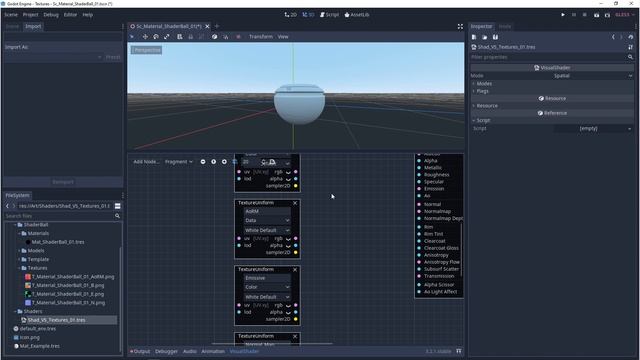Toggle fullscreen viewport with distraction-free icon
The width and height of the screenshot is (640, 360).
pyautogui.click(x=460, y=27)
